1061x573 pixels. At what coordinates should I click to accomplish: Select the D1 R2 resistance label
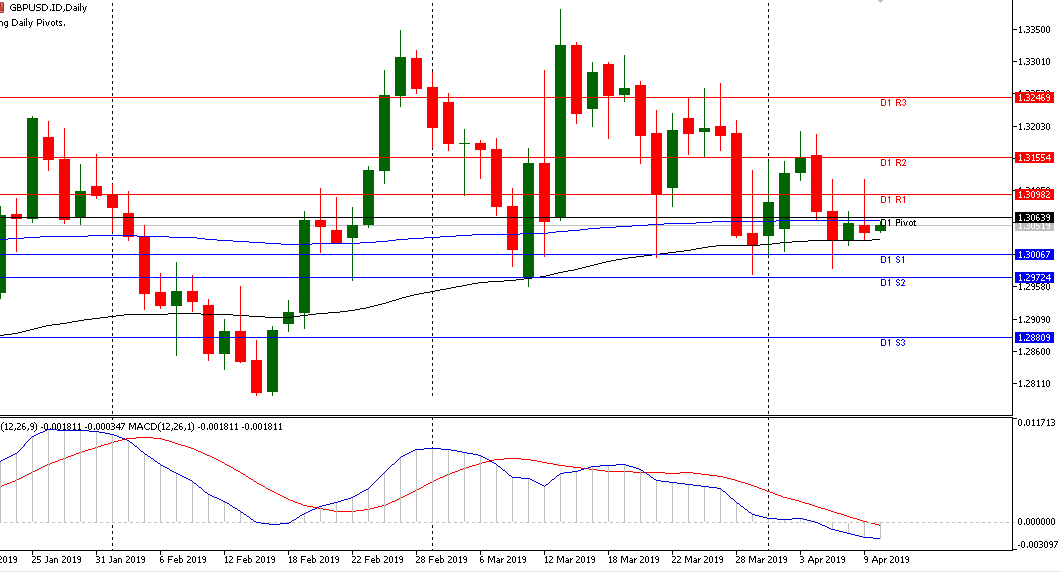tap(893, 162)
